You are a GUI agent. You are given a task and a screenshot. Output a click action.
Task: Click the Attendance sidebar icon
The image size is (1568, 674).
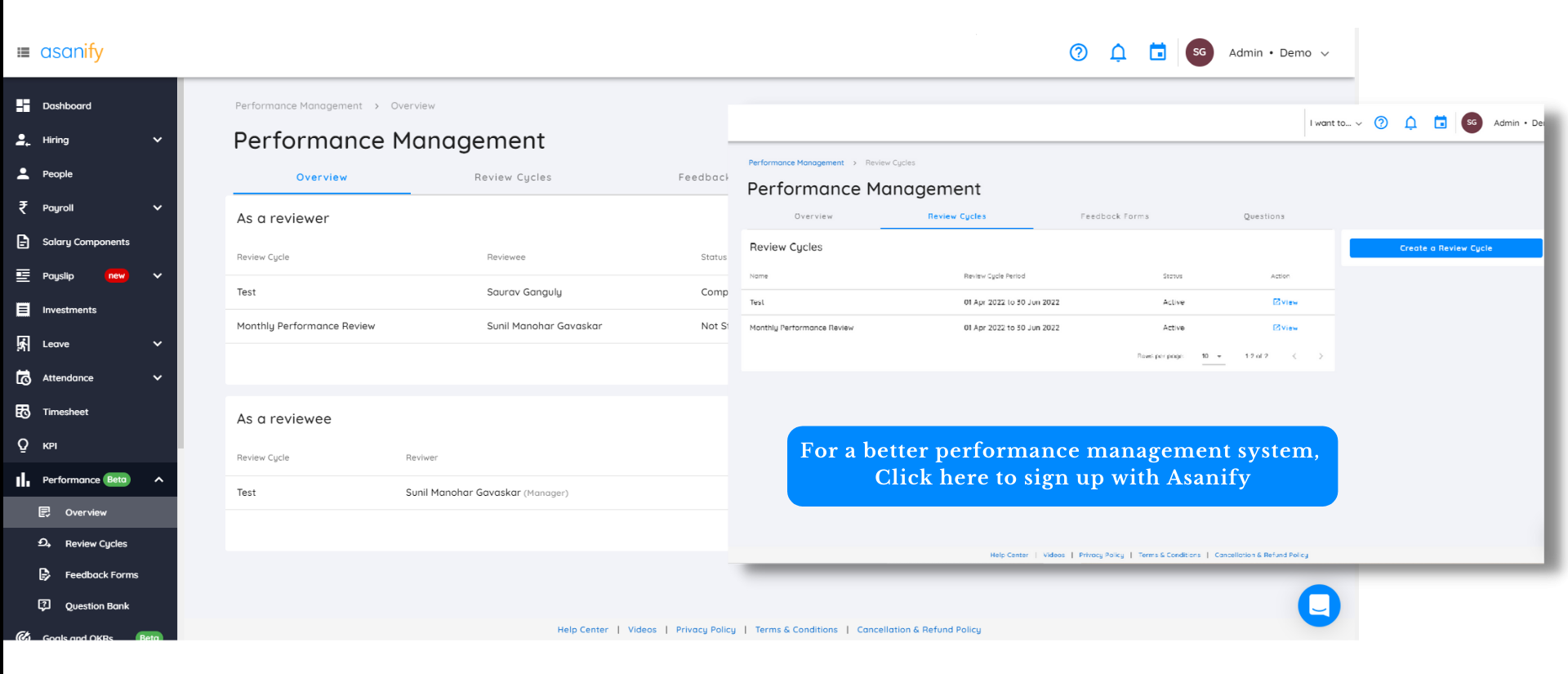click(23, 377)
